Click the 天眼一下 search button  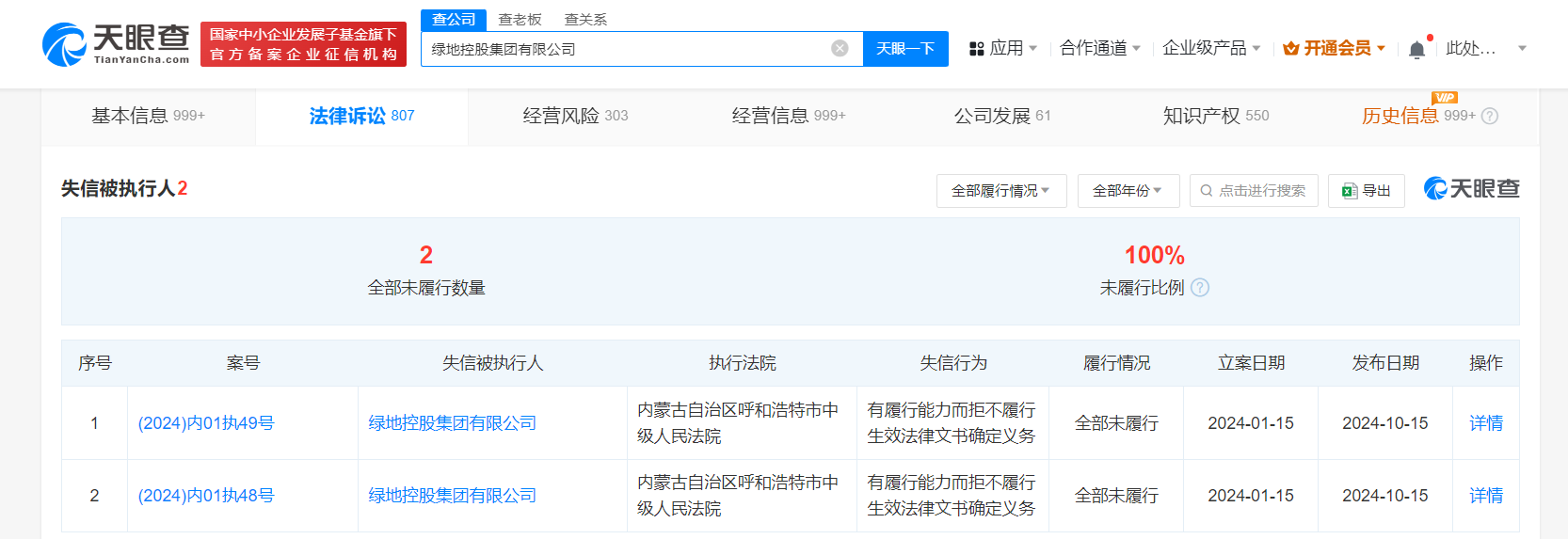click(x=905, y=49)
